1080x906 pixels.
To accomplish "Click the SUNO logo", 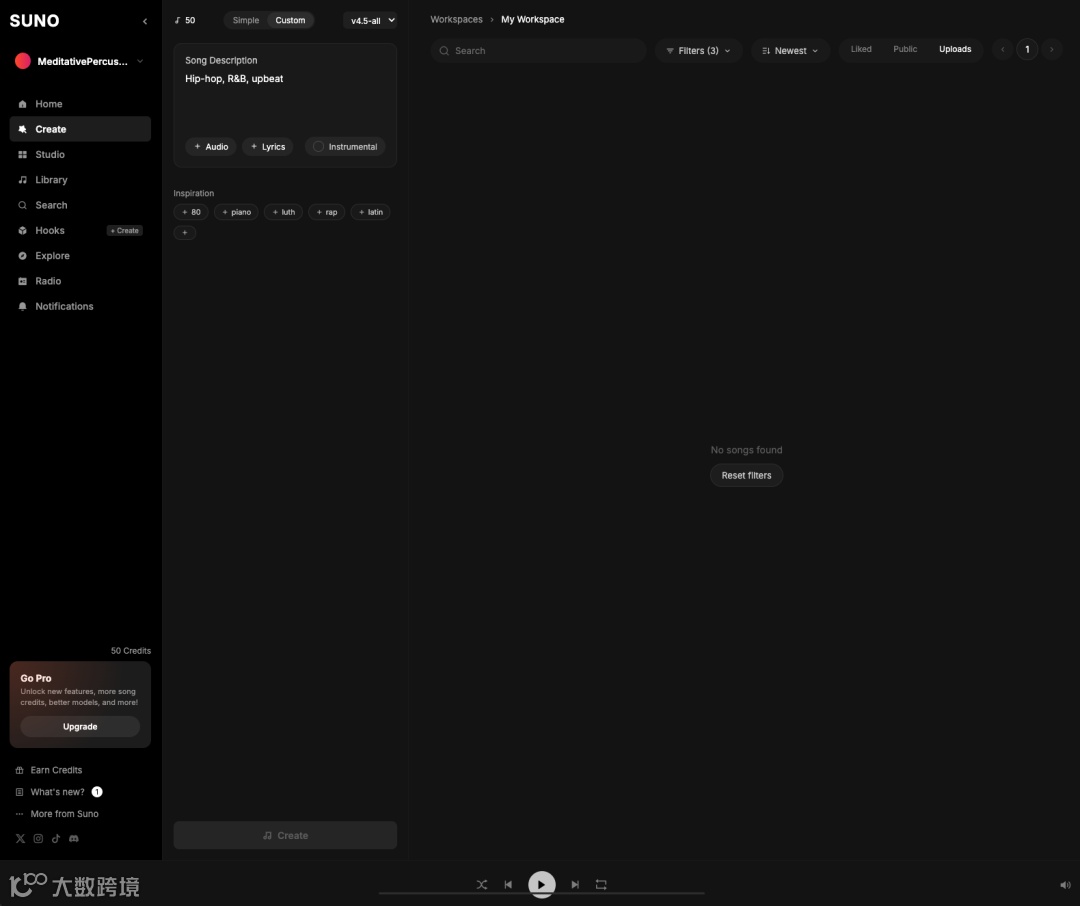I will [x=34, y=21].
